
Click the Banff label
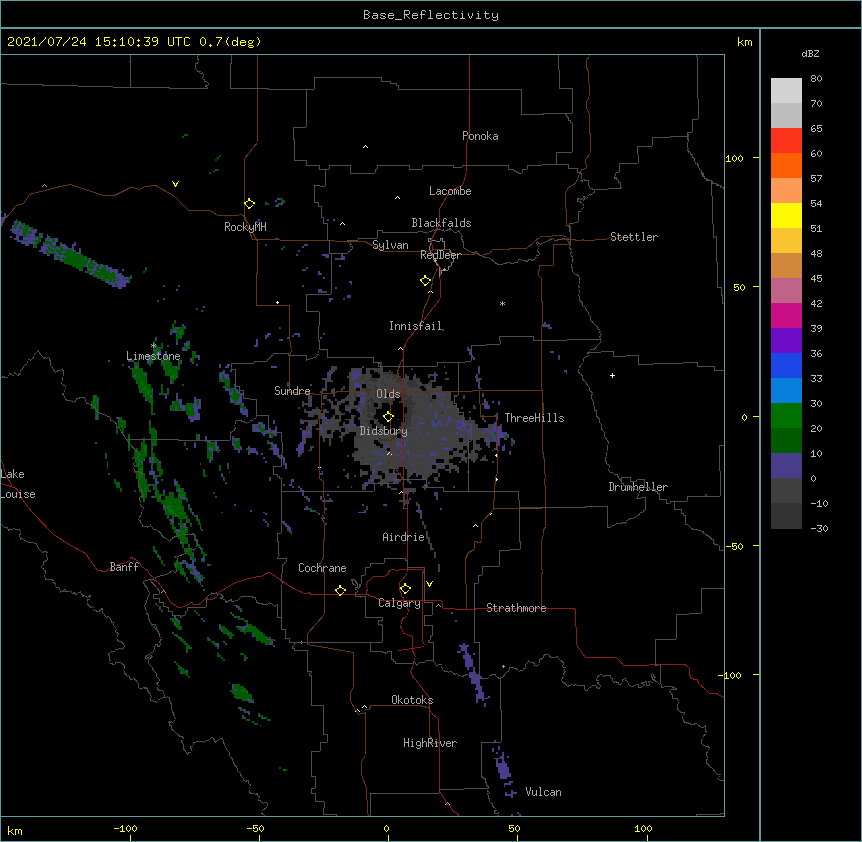(x=124, y=567)
